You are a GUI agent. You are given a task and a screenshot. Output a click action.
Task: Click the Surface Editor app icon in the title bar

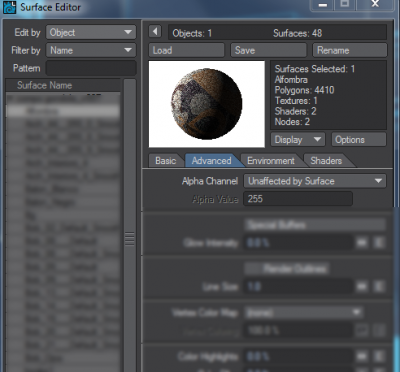(9, 7)
